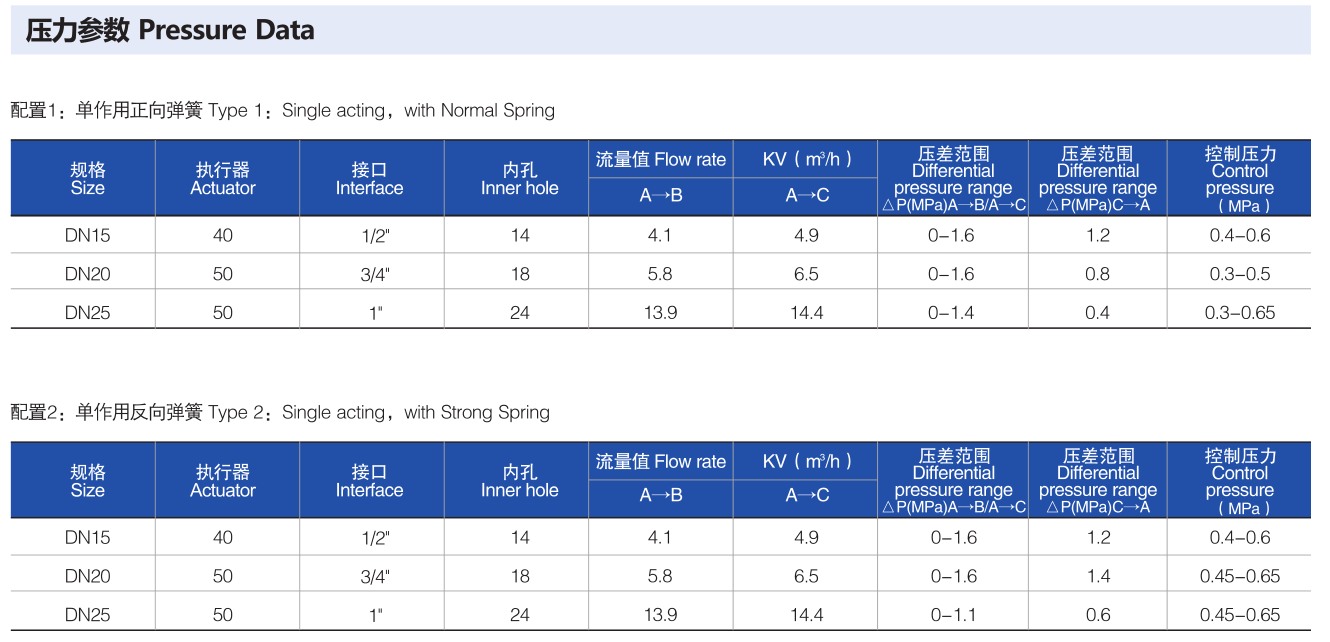Click the Interface header in Type 2 table

(369, 481)
